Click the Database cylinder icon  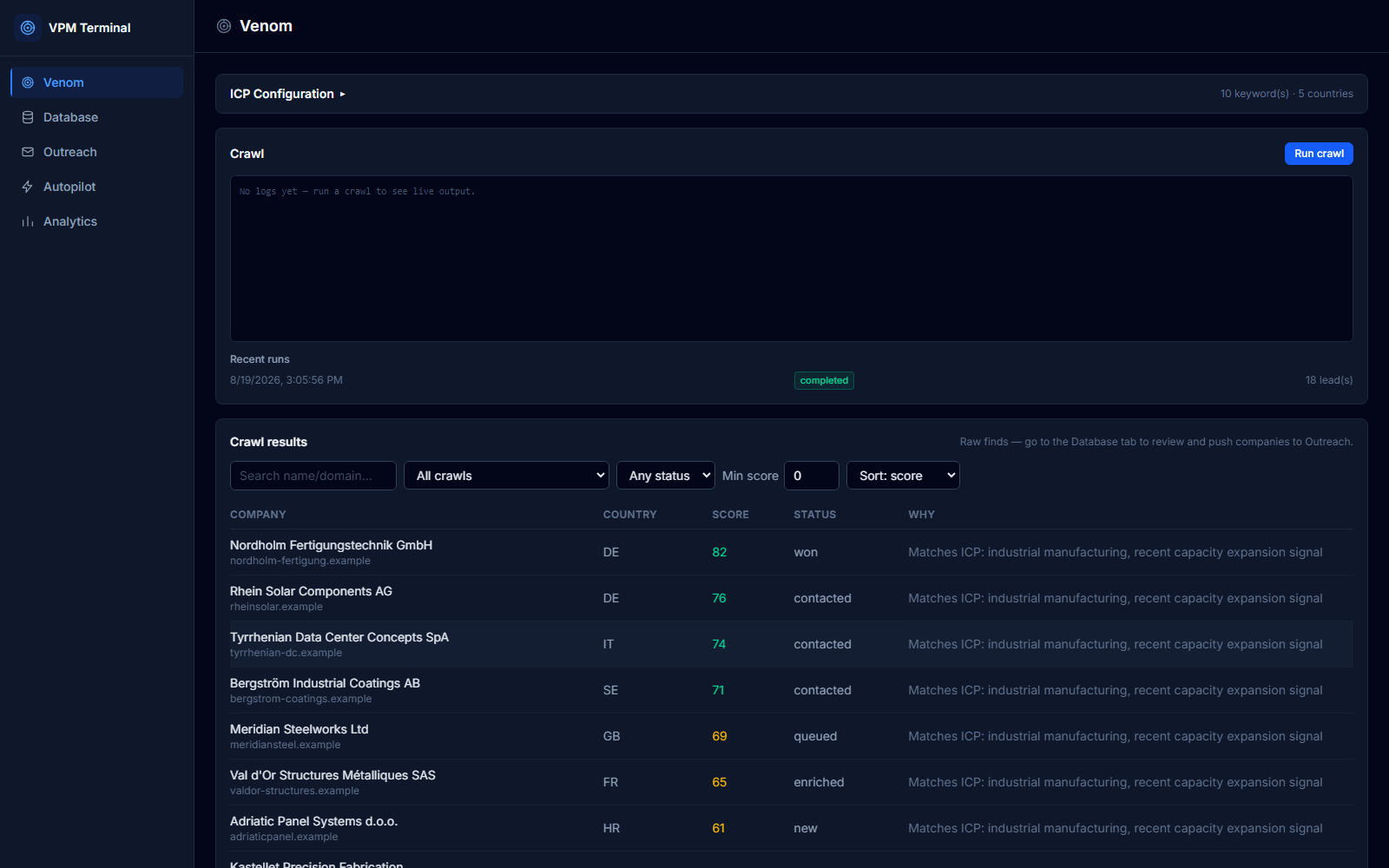click(28, 117)
